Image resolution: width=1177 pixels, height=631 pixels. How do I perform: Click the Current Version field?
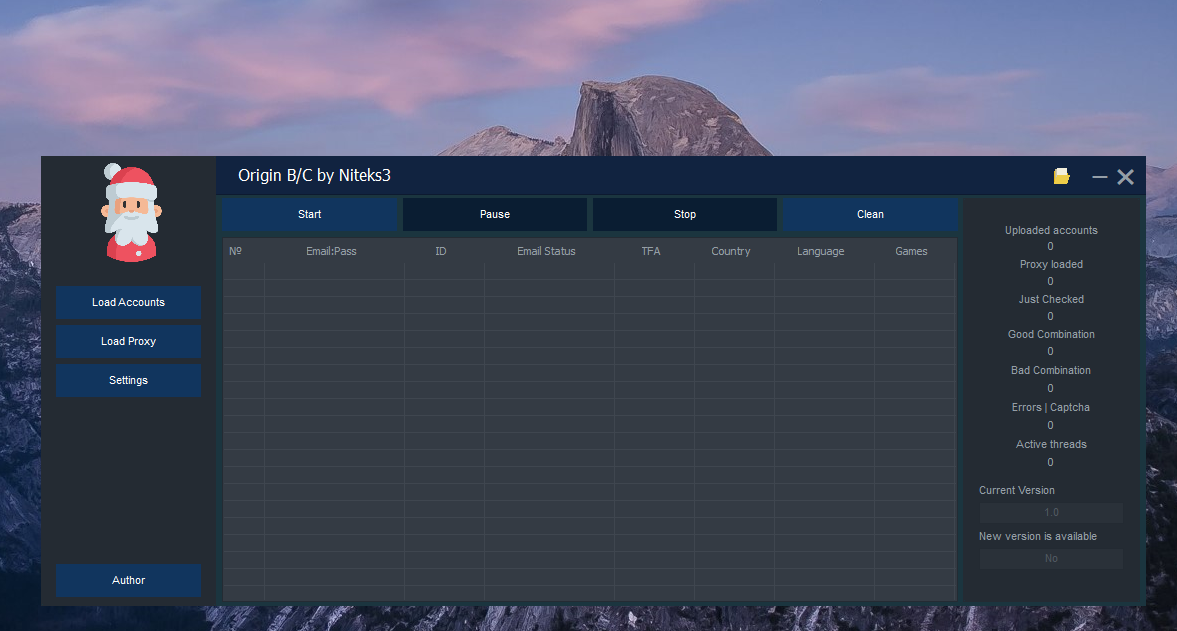1051,512
